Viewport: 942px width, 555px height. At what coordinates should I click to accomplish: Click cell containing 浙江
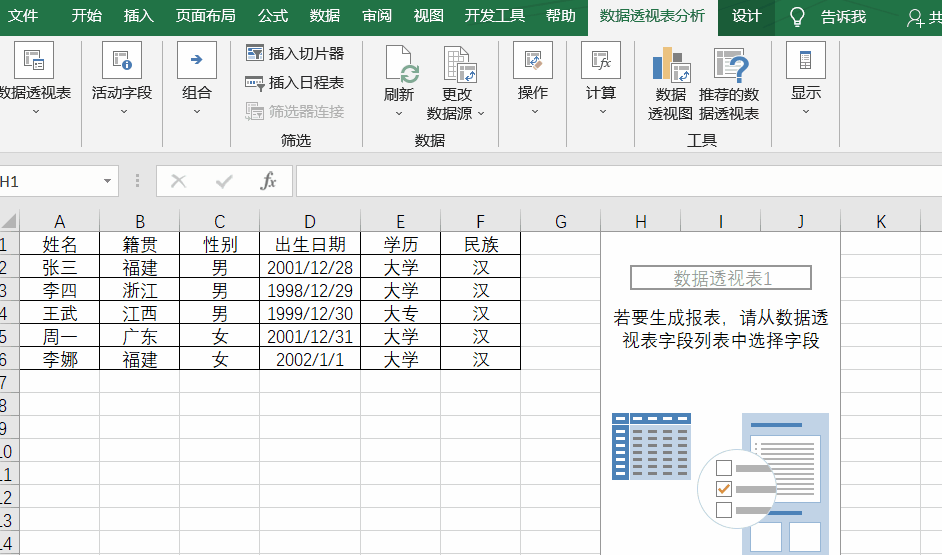click(139, 290)
